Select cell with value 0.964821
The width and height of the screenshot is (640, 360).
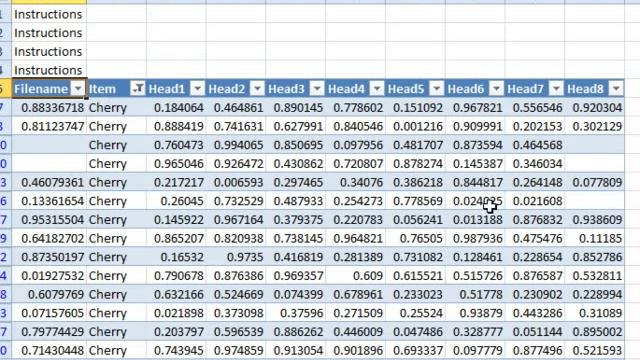[355, 238]
